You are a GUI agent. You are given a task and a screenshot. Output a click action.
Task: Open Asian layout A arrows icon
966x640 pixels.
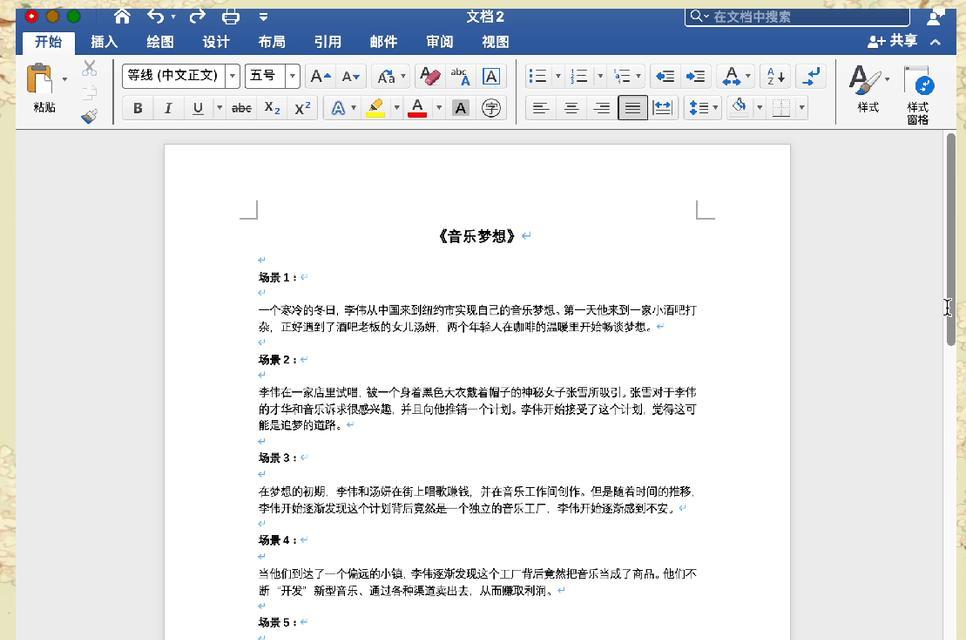731,76
